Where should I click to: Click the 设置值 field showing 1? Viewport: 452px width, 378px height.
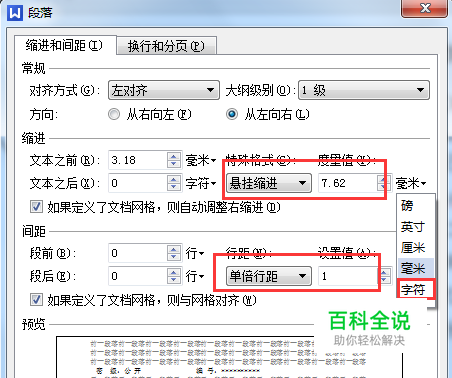[x=348, y=276]
